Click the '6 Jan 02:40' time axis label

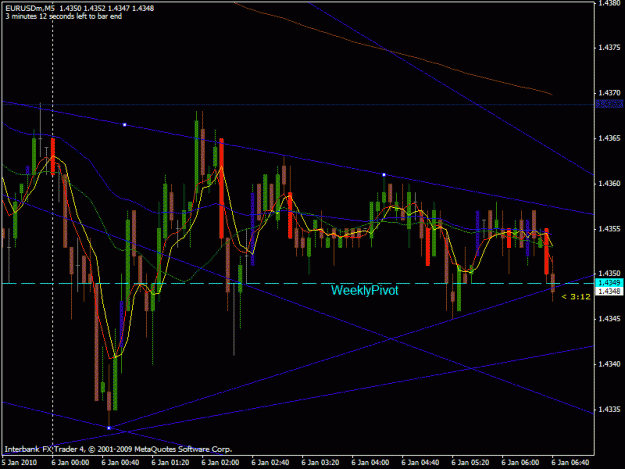click(x=270, y=462)
